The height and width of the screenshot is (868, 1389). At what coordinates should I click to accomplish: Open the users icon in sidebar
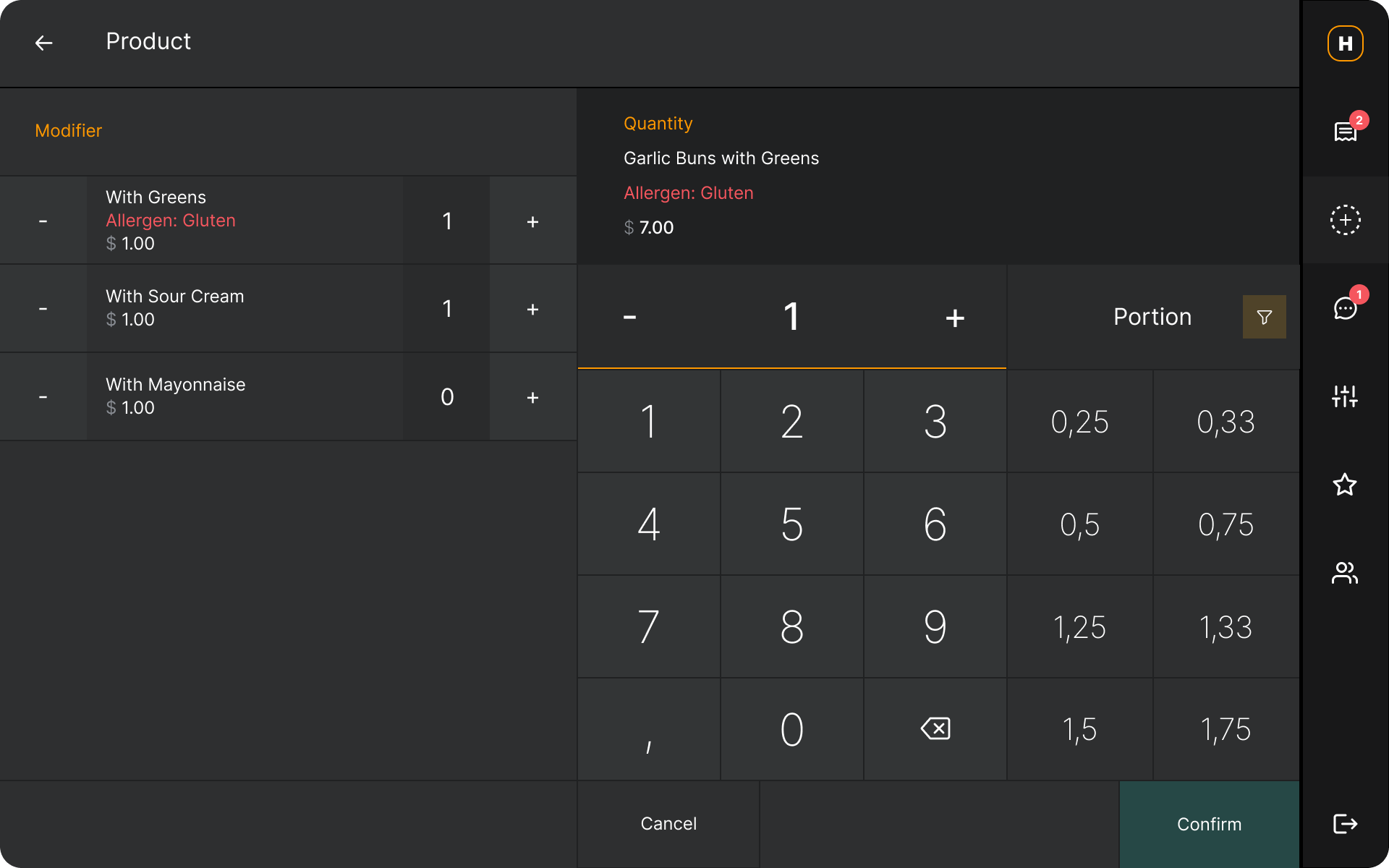tap(1345, 573)
